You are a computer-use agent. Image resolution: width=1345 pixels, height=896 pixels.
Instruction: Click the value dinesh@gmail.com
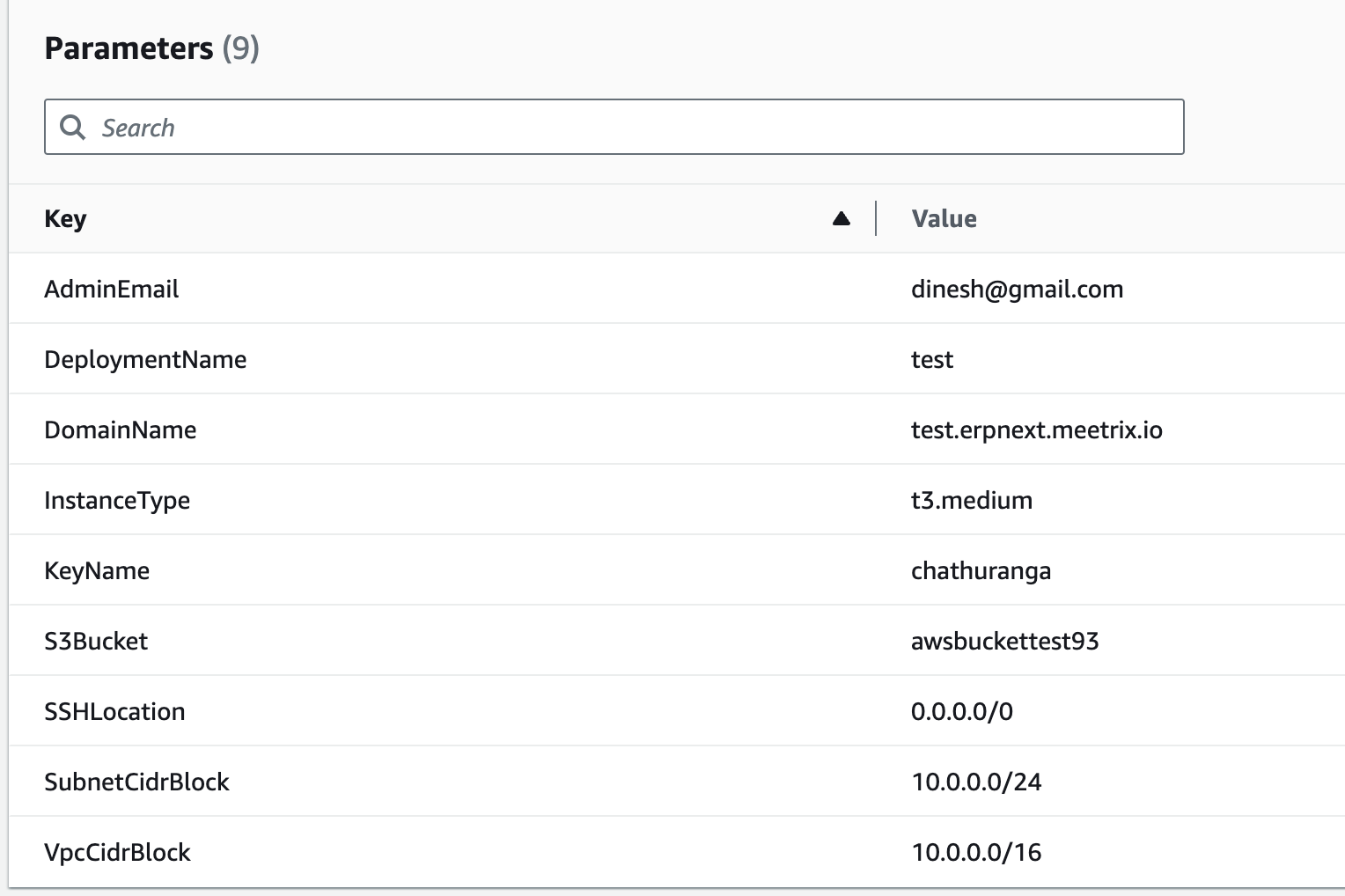tap(1017, 289)
